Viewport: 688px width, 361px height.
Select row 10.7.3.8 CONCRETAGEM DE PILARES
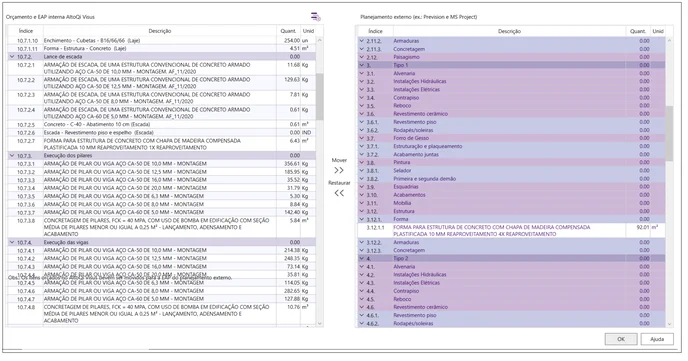pyautogui.click(x=161, y=227)
